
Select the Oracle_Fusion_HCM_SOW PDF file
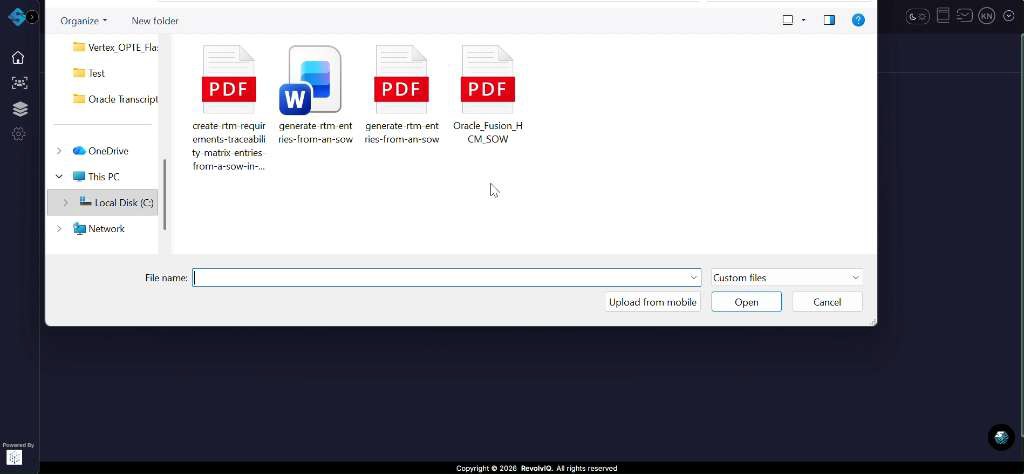click(487, 96)
